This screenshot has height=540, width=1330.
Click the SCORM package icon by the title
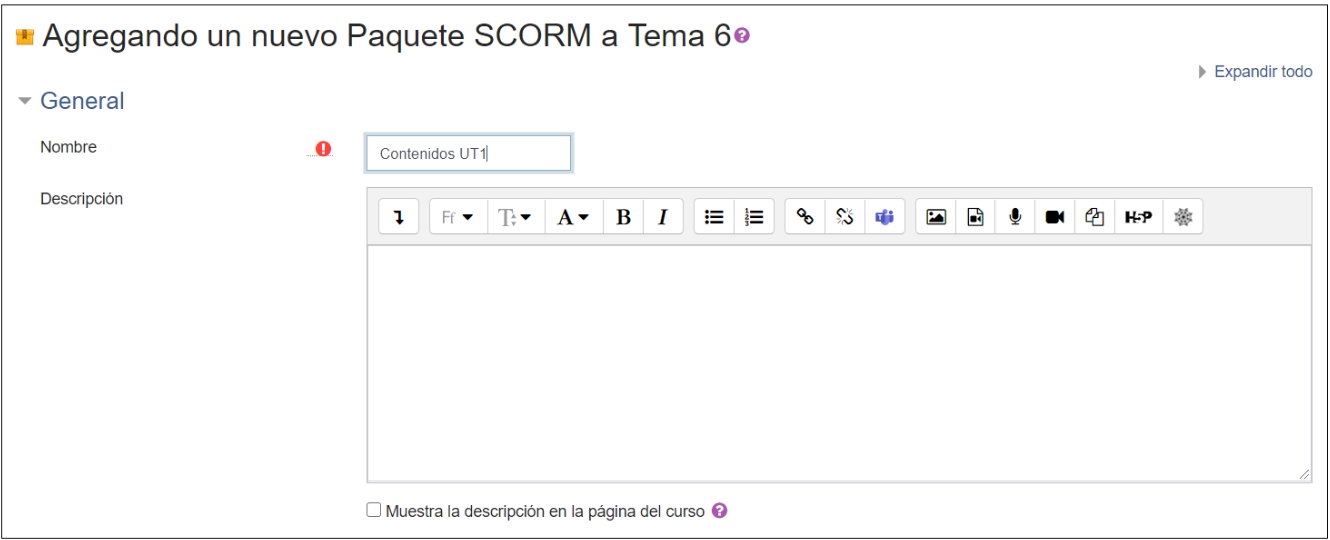pyautogui.click(x=25, y=37)
